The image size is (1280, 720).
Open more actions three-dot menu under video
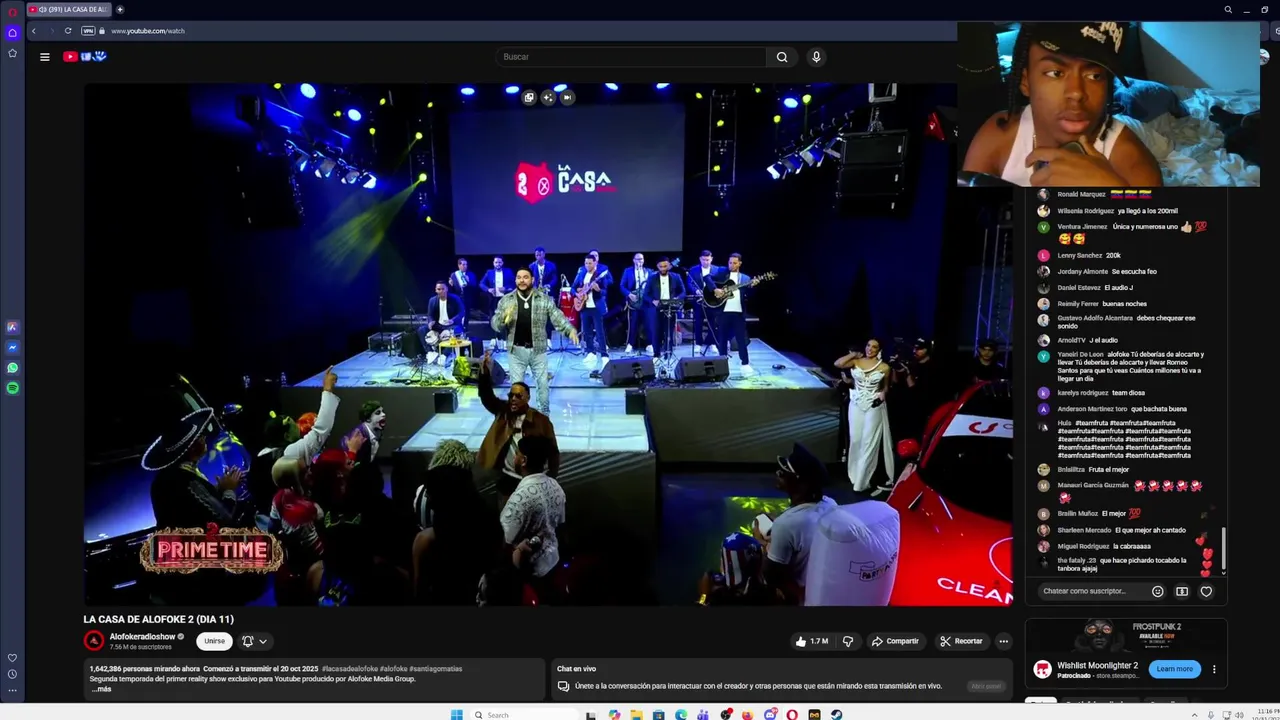click(x=1003, y=641)
